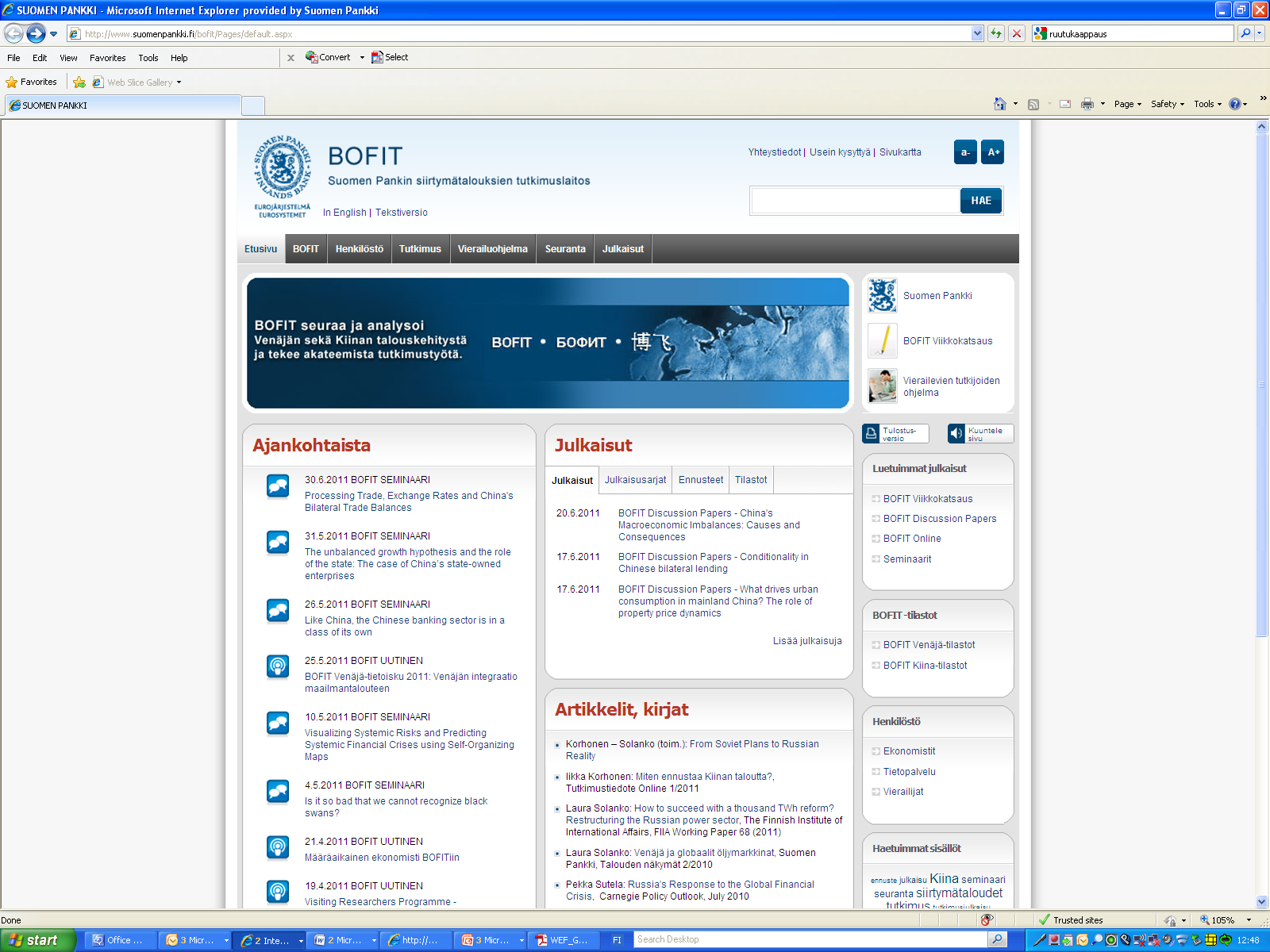Screen dimensions: 1270x952
Task: Click Add to Favorites Bar icon
Action: click(x=79, y=82)
